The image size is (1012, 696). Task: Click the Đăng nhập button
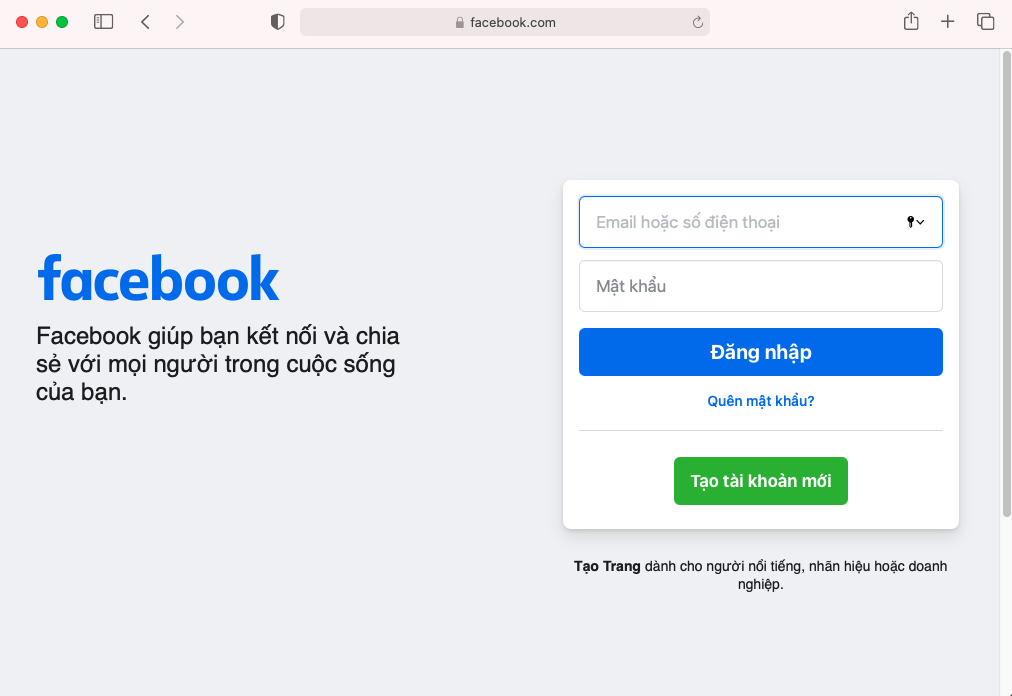point(760,352)
